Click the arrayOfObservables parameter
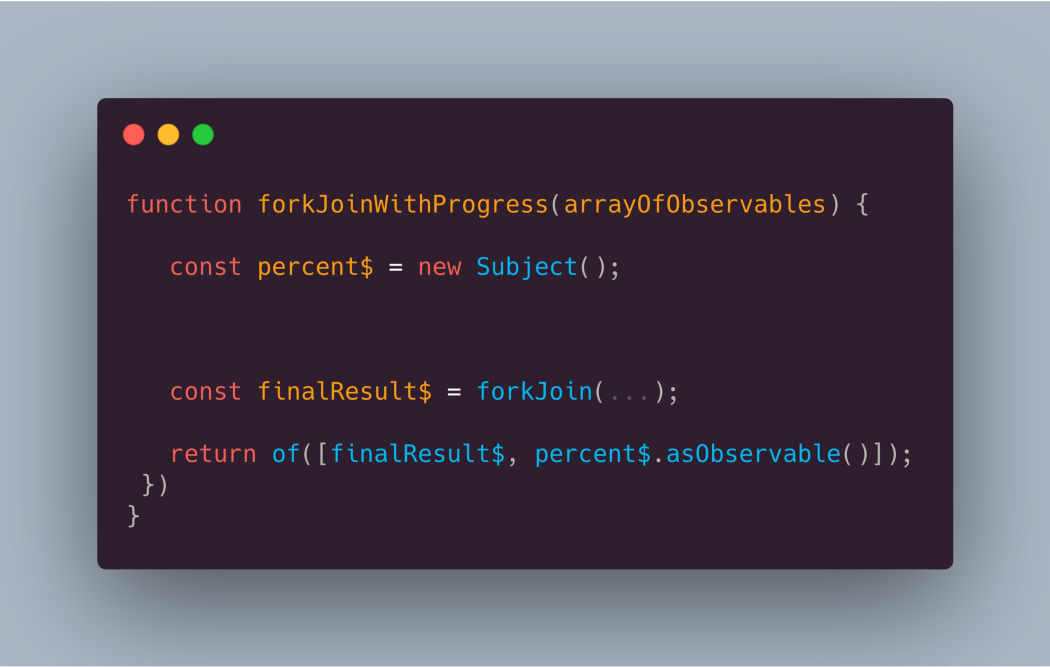This screenshot has width=1050, height=667. coord(695,205)
